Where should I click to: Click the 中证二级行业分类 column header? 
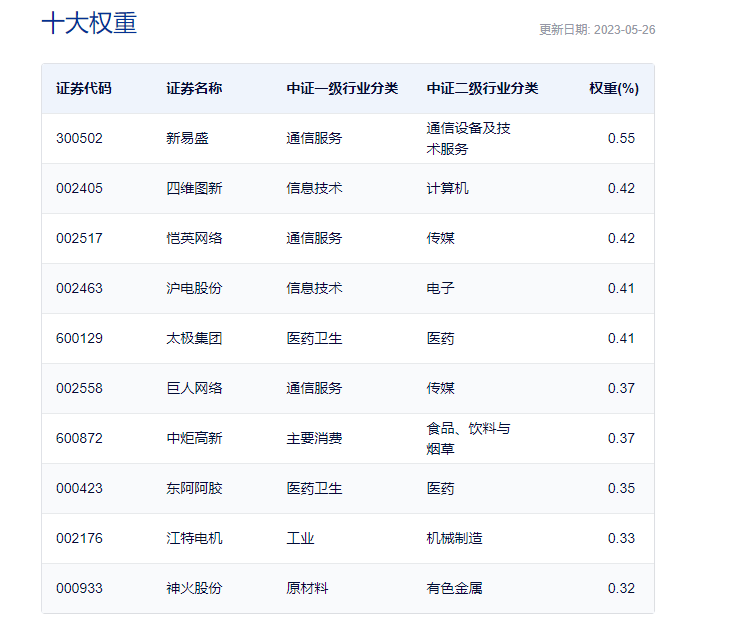click(x=483, y=88)
